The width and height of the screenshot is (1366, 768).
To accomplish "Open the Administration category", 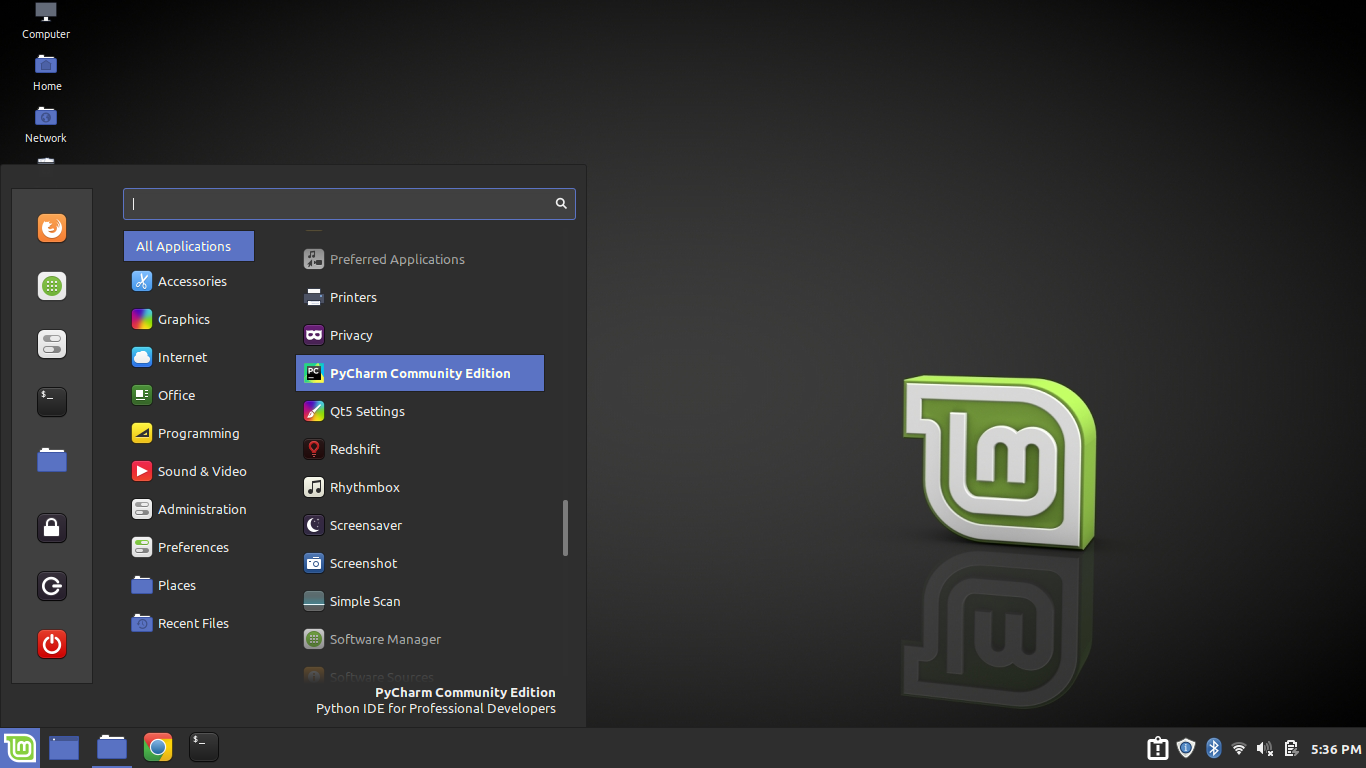I will (x=189, y=510).
